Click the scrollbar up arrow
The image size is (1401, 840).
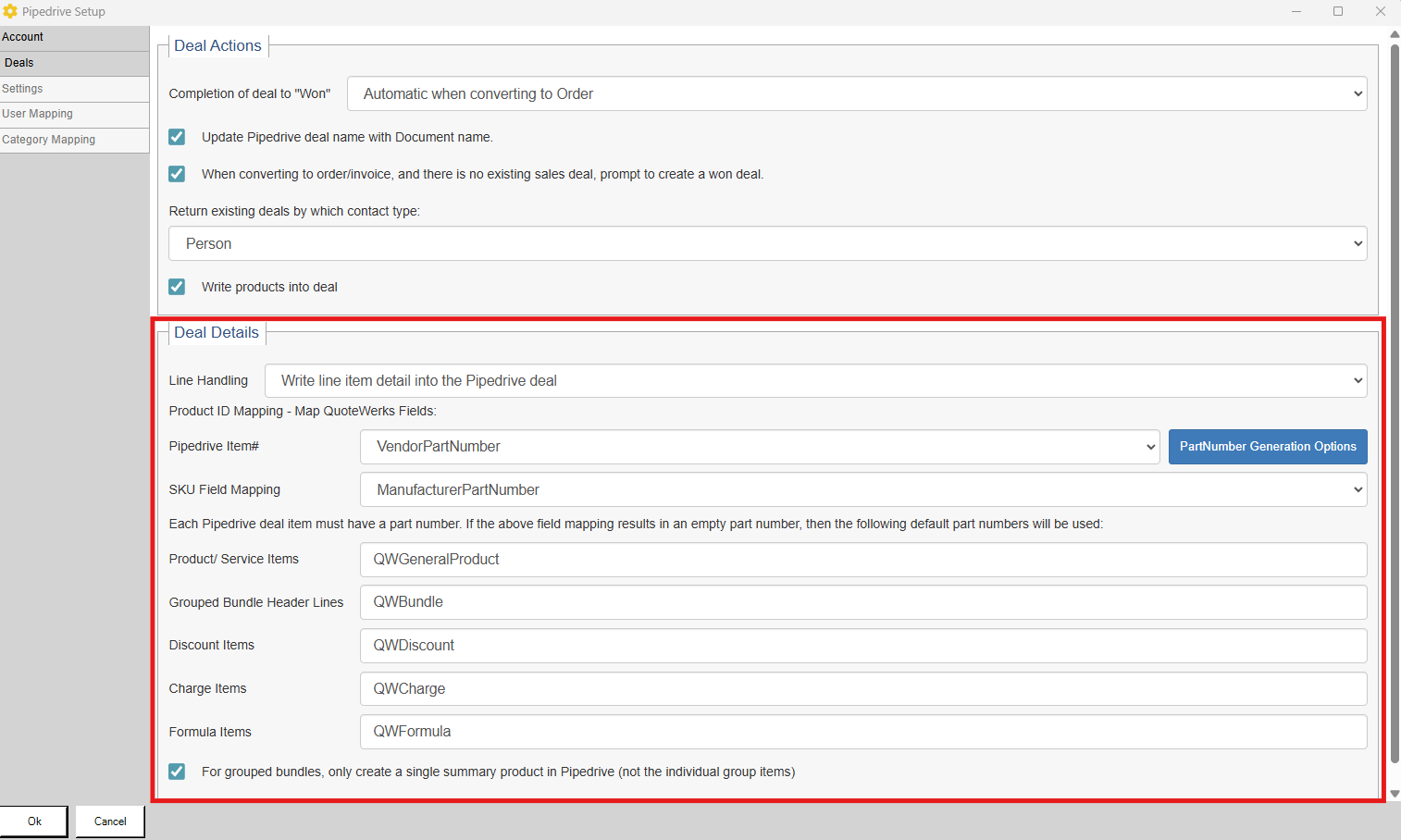(1395, 34)
